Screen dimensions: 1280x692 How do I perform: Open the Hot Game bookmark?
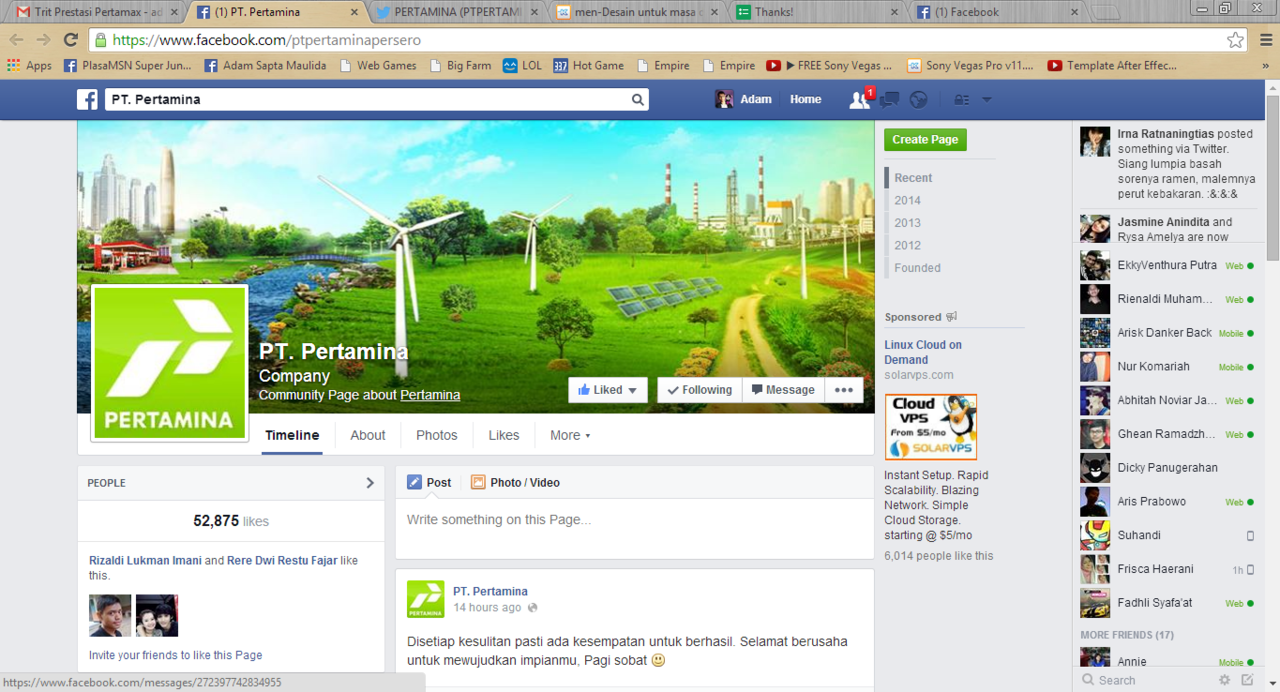[589, 66]
